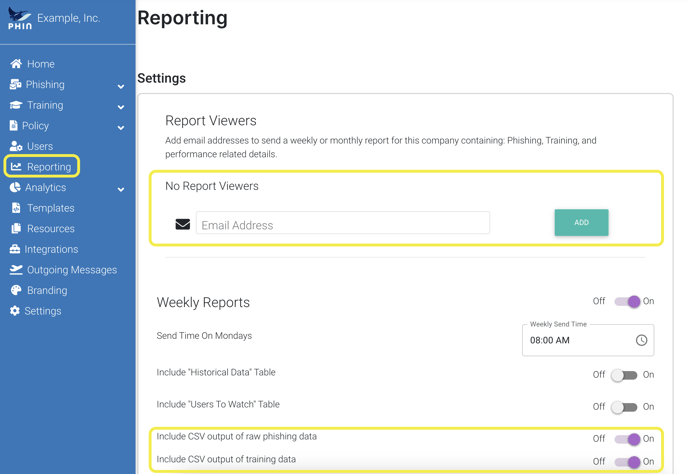The width and height of the screenshot is (688, 474).
Task: Toggle CSV output of raw phishing data
Action: (x=627, y=439)
